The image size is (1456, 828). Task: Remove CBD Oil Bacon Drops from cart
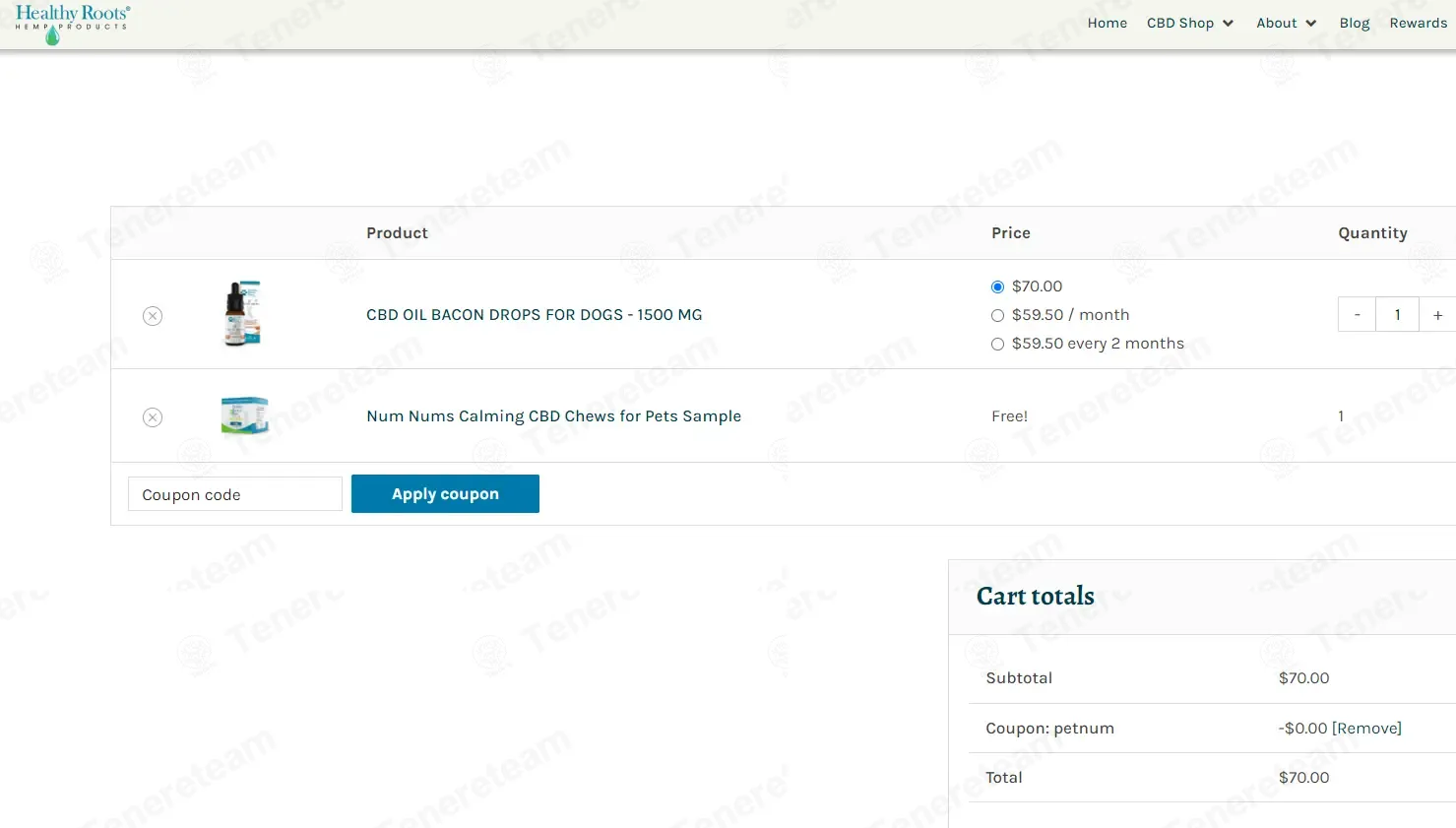click(x=153, y=316)
